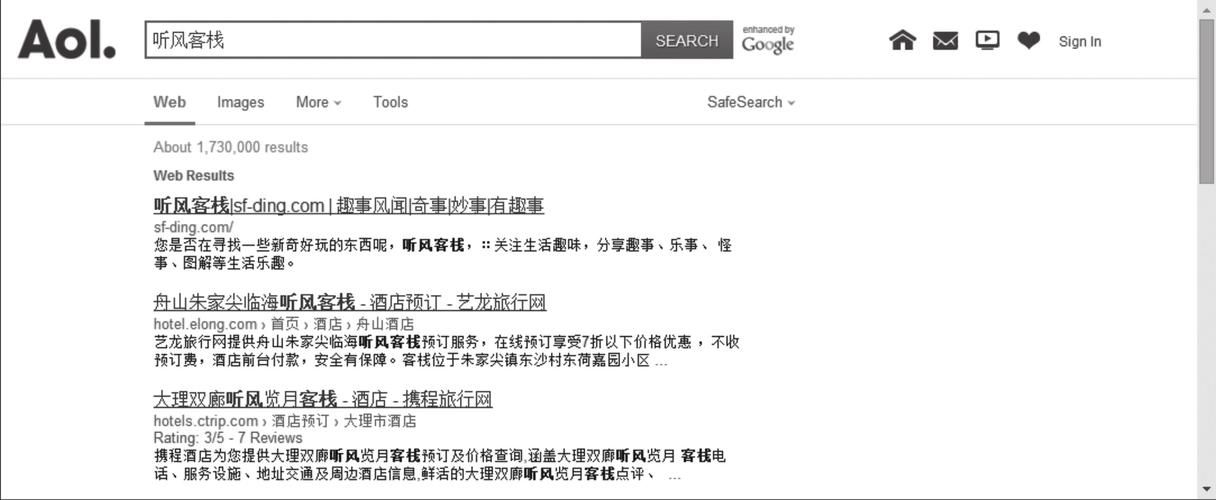Click the sf-ding.com/ URL text
The height and width of the screenshot is (500, 1216).
pyautogui.click(x=193, y=227)
